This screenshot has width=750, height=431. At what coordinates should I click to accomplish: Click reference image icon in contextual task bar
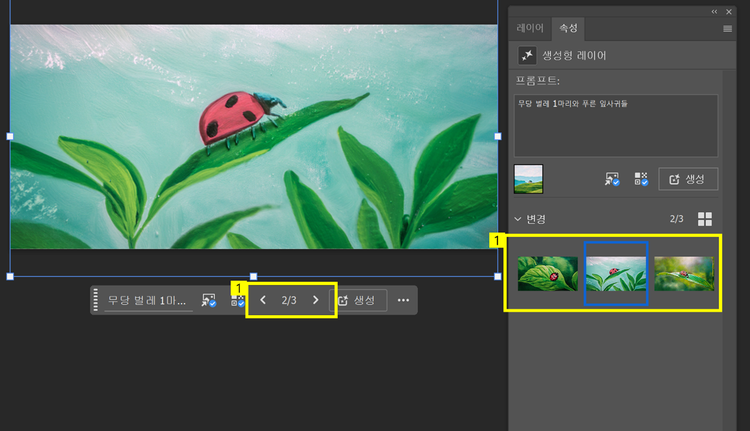pyautogui.click(x=209, y=300)
